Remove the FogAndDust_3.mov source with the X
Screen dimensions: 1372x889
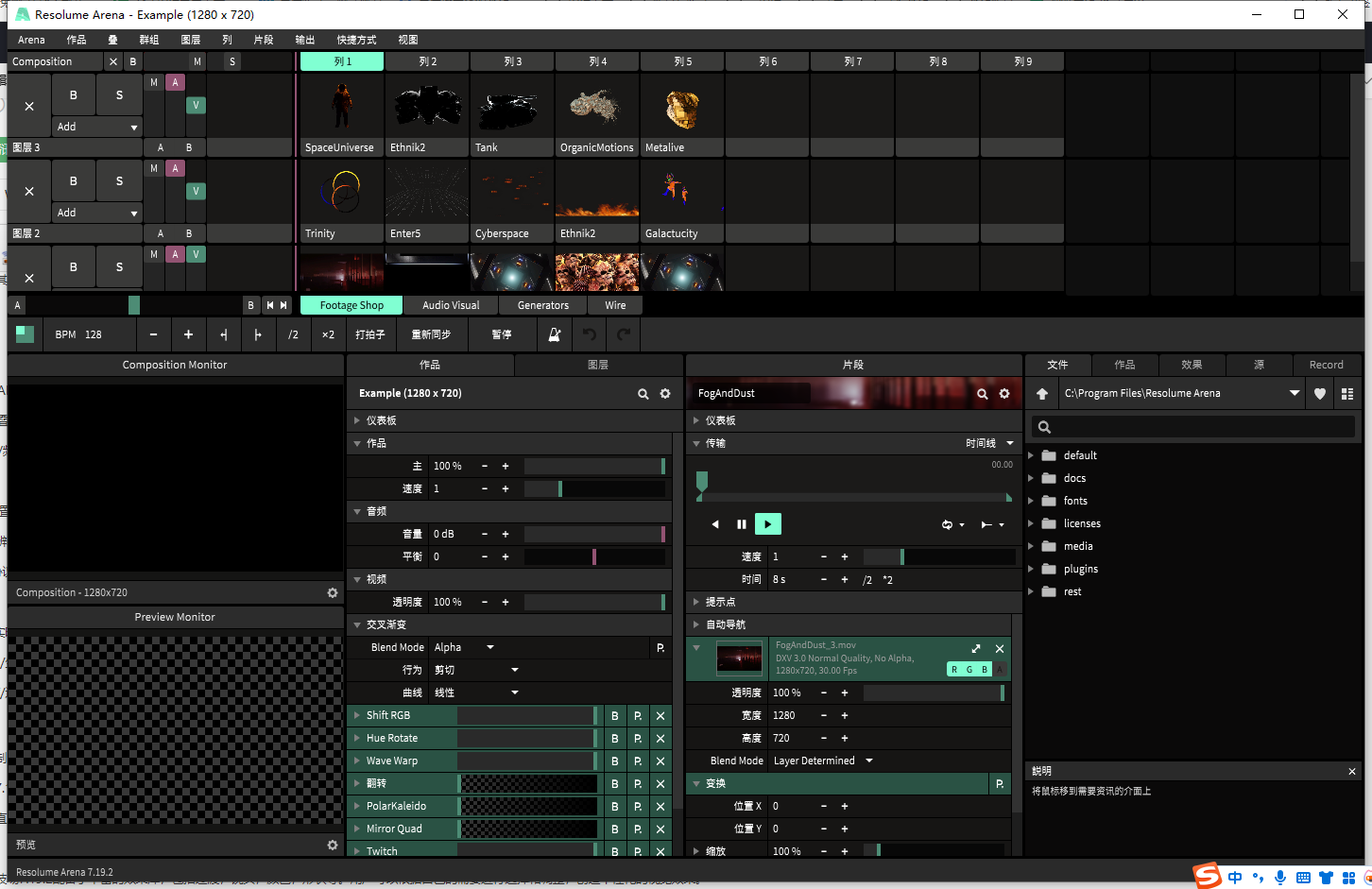1000,649
